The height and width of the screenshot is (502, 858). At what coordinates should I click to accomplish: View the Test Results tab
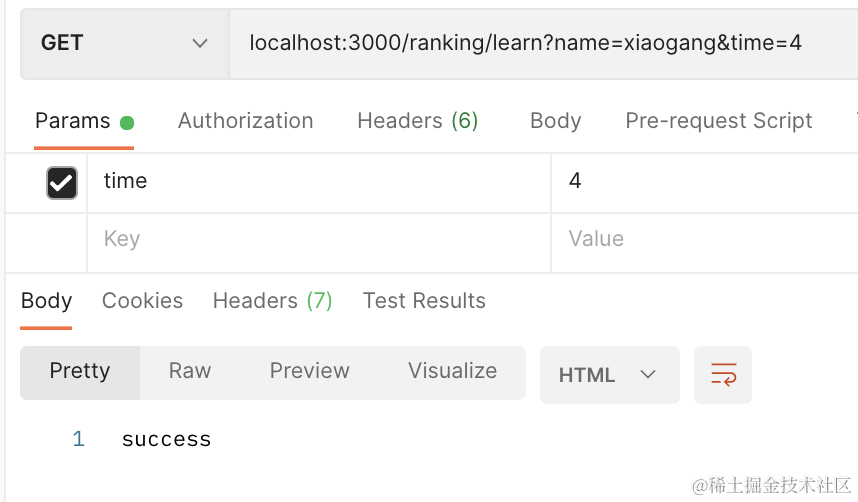[x=424, y=301]
